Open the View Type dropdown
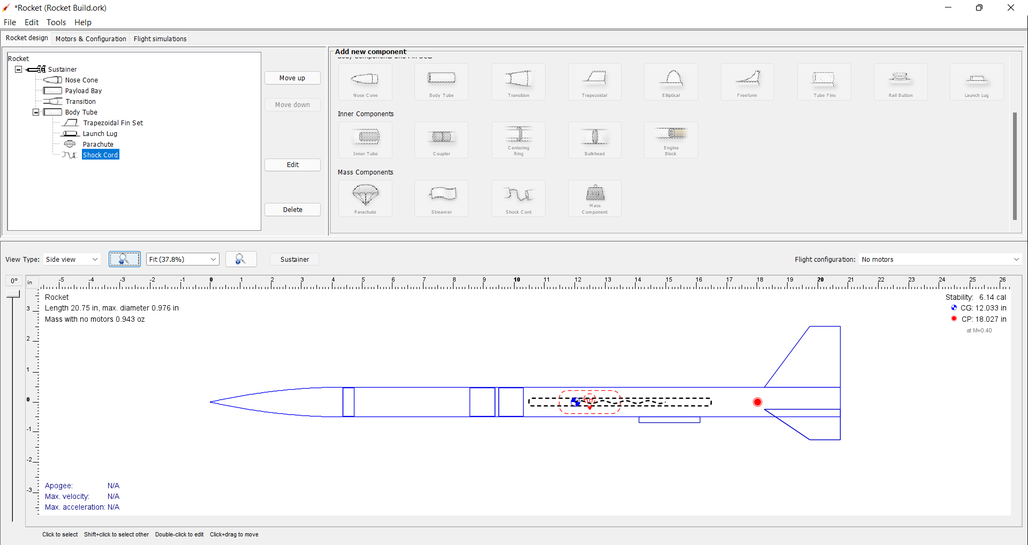The image size is (1028, 545). (72, 259)
